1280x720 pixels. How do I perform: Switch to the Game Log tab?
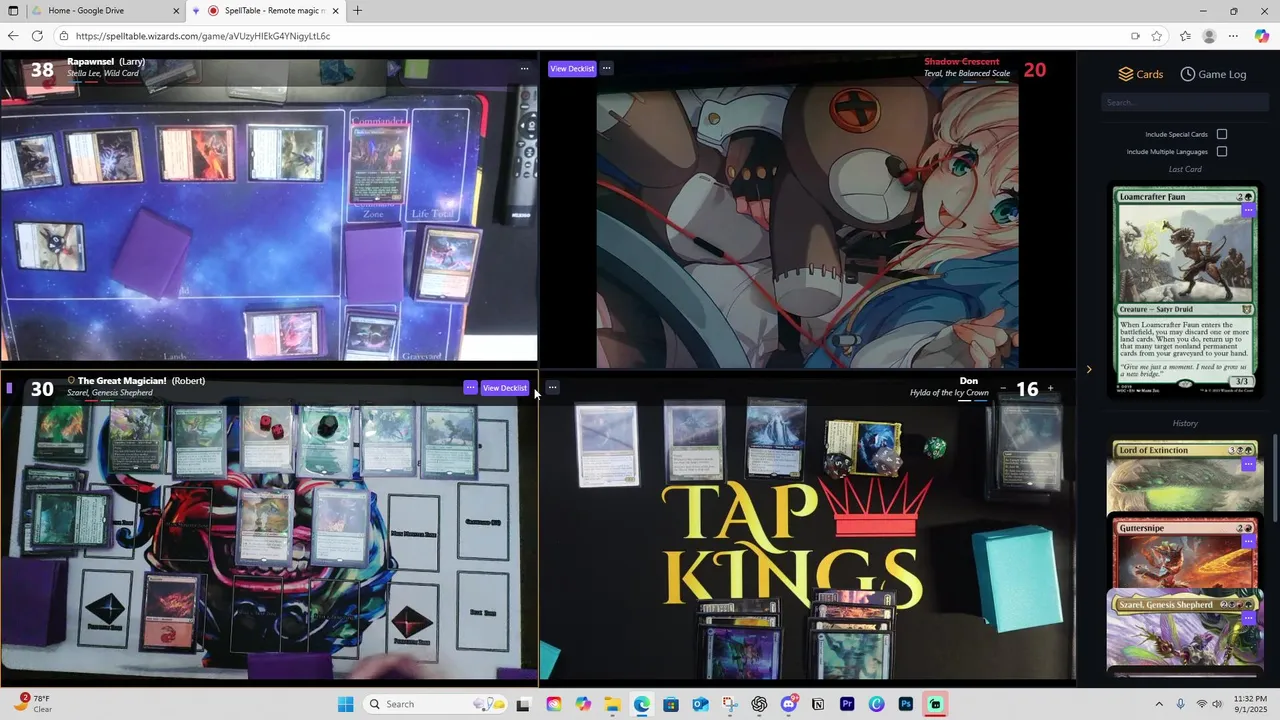click(1213, 74)
